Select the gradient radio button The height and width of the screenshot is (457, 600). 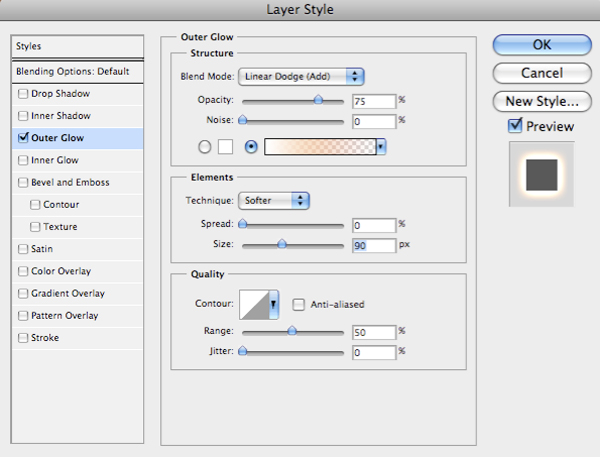click(251, 147)
